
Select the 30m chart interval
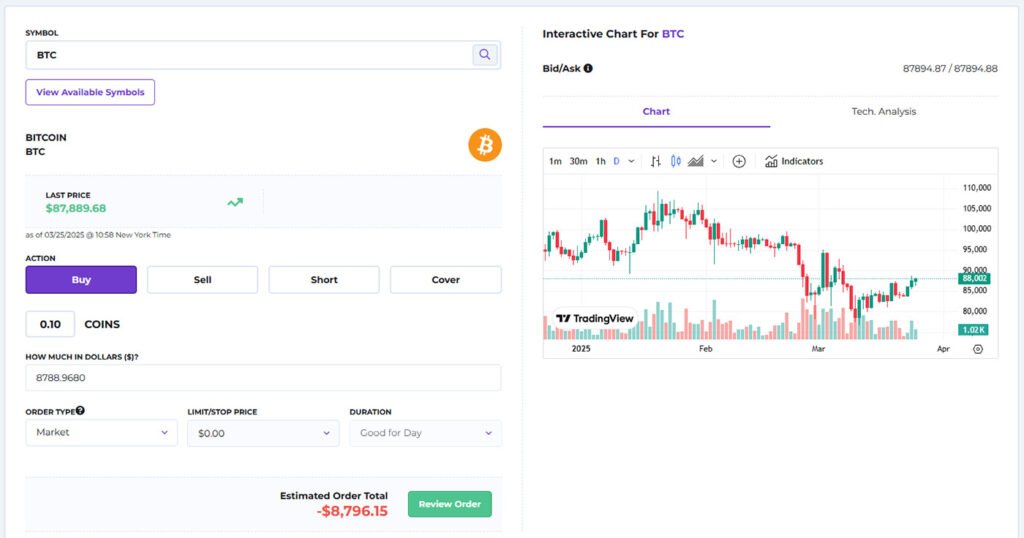click(x=578, y=161)
